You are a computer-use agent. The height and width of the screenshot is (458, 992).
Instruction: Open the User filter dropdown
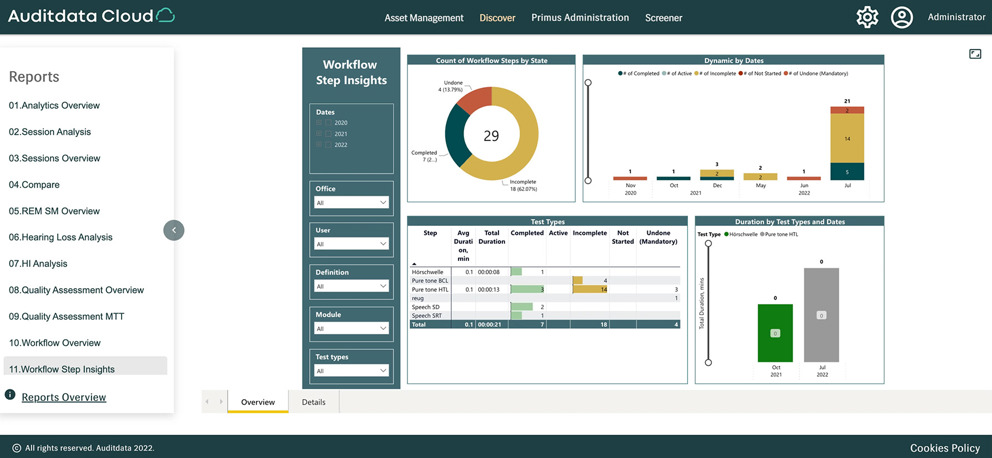[x=352, y=244]
